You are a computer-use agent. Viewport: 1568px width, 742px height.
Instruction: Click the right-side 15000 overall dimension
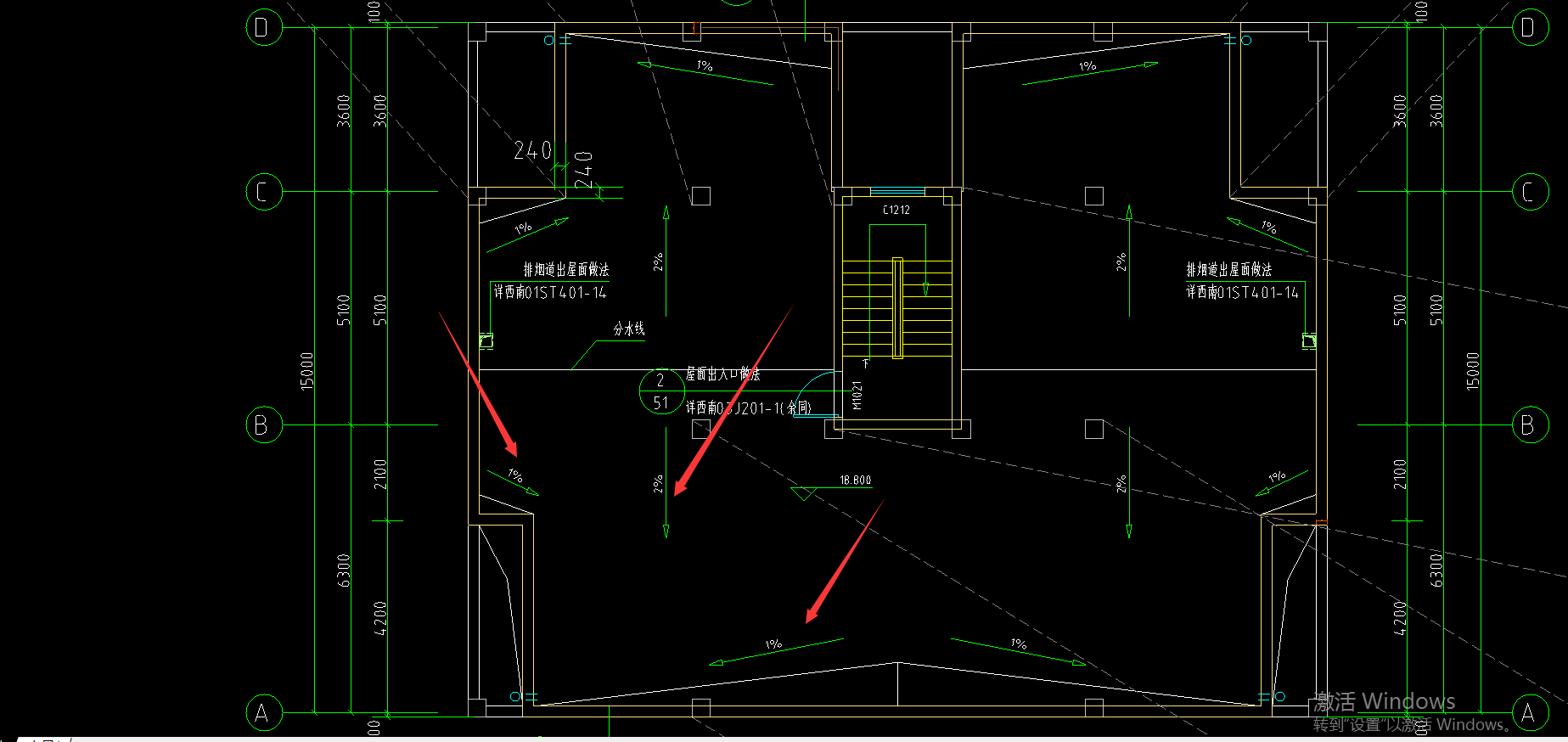click(1473, 371)
